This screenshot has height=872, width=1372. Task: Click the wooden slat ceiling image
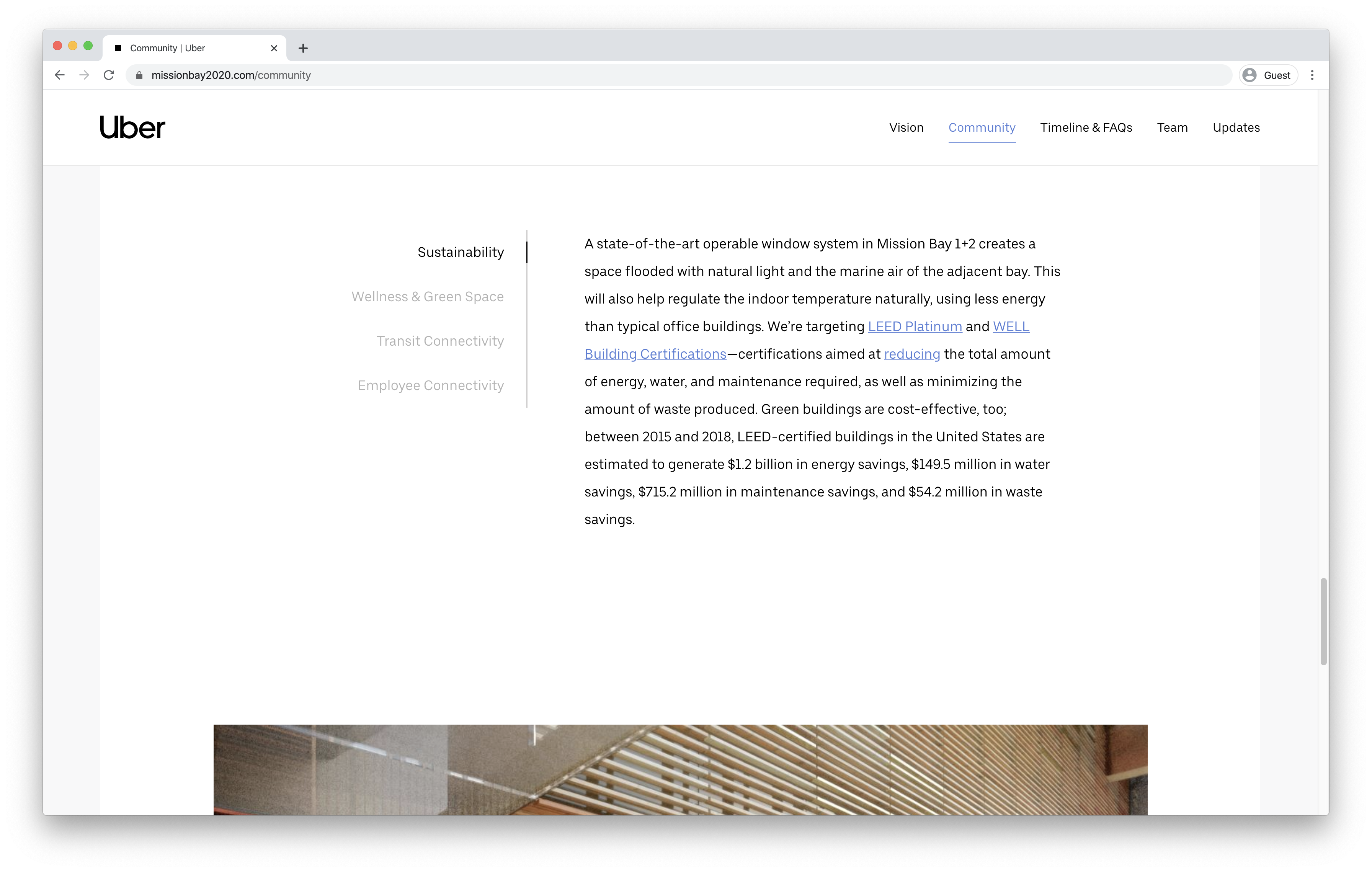680,769
